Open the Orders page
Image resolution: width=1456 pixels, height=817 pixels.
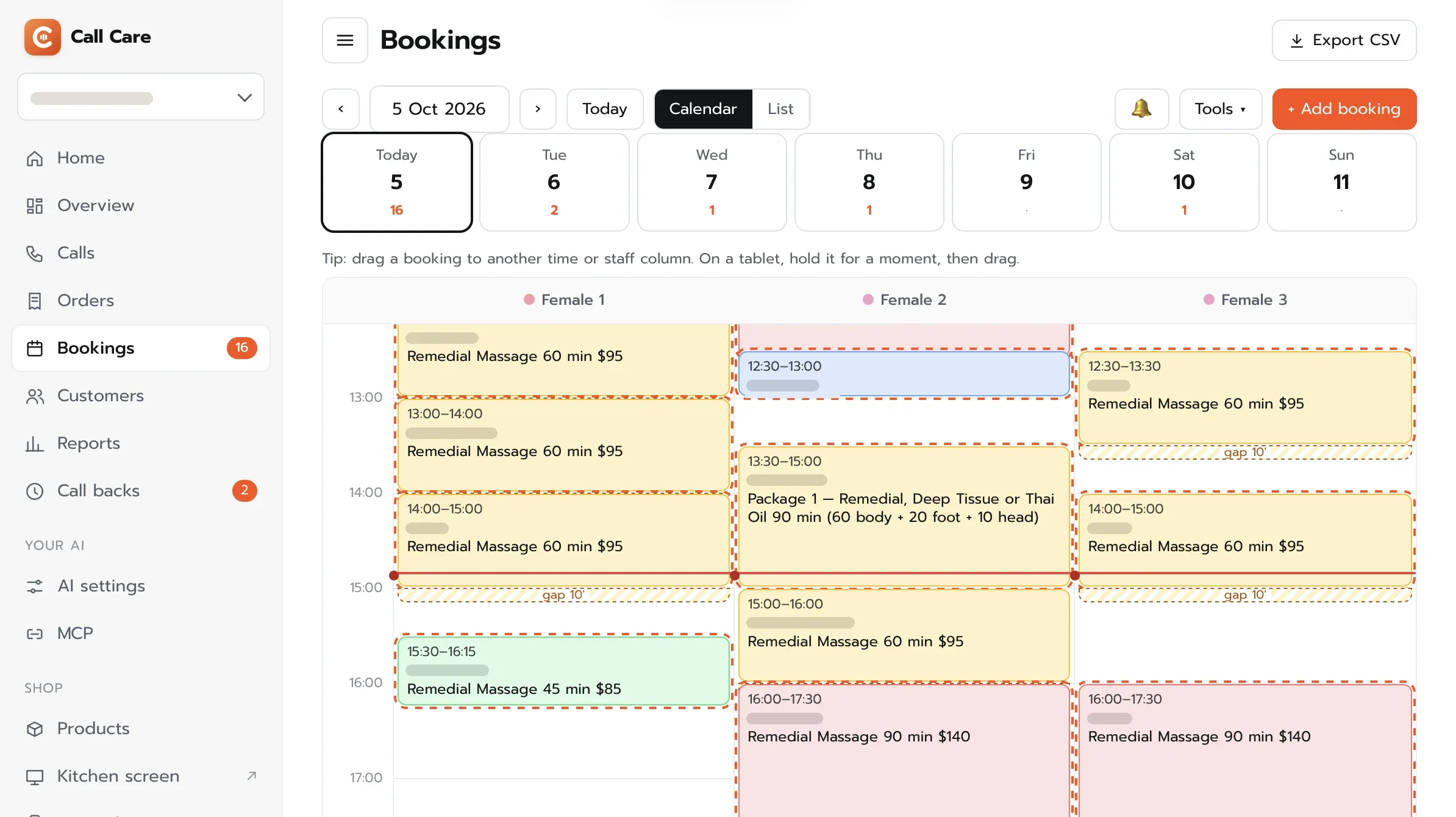141,301
